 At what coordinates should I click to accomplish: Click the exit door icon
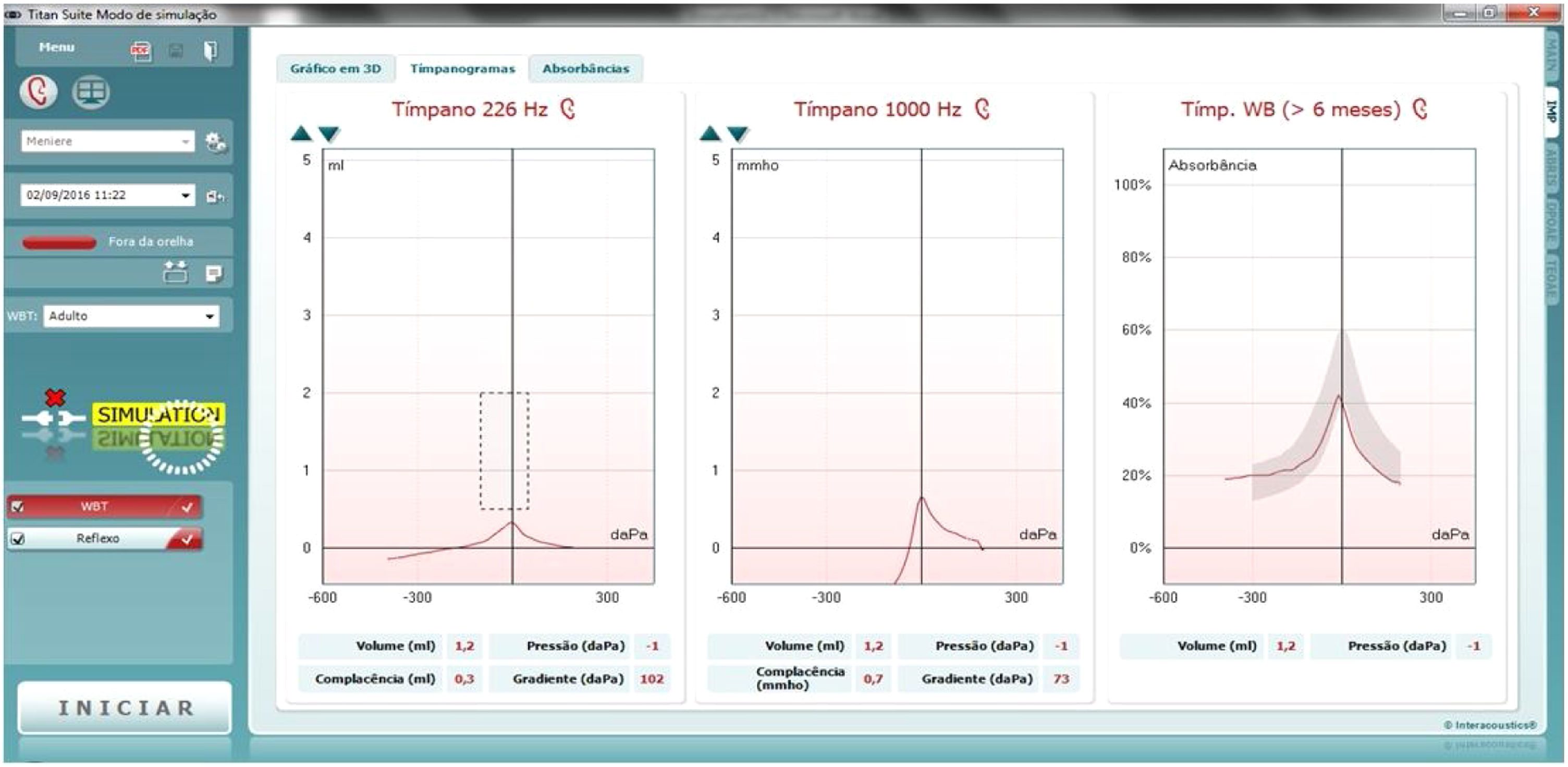click(x=210, y=51)
